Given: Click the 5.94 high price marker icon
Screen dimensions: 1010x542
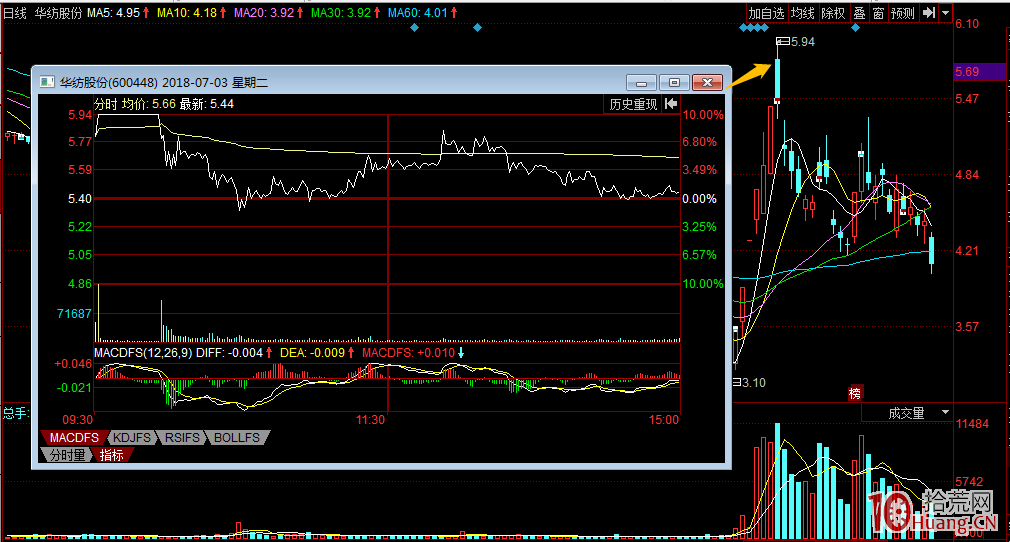Looking at the screenshot, I should (783, 41).
